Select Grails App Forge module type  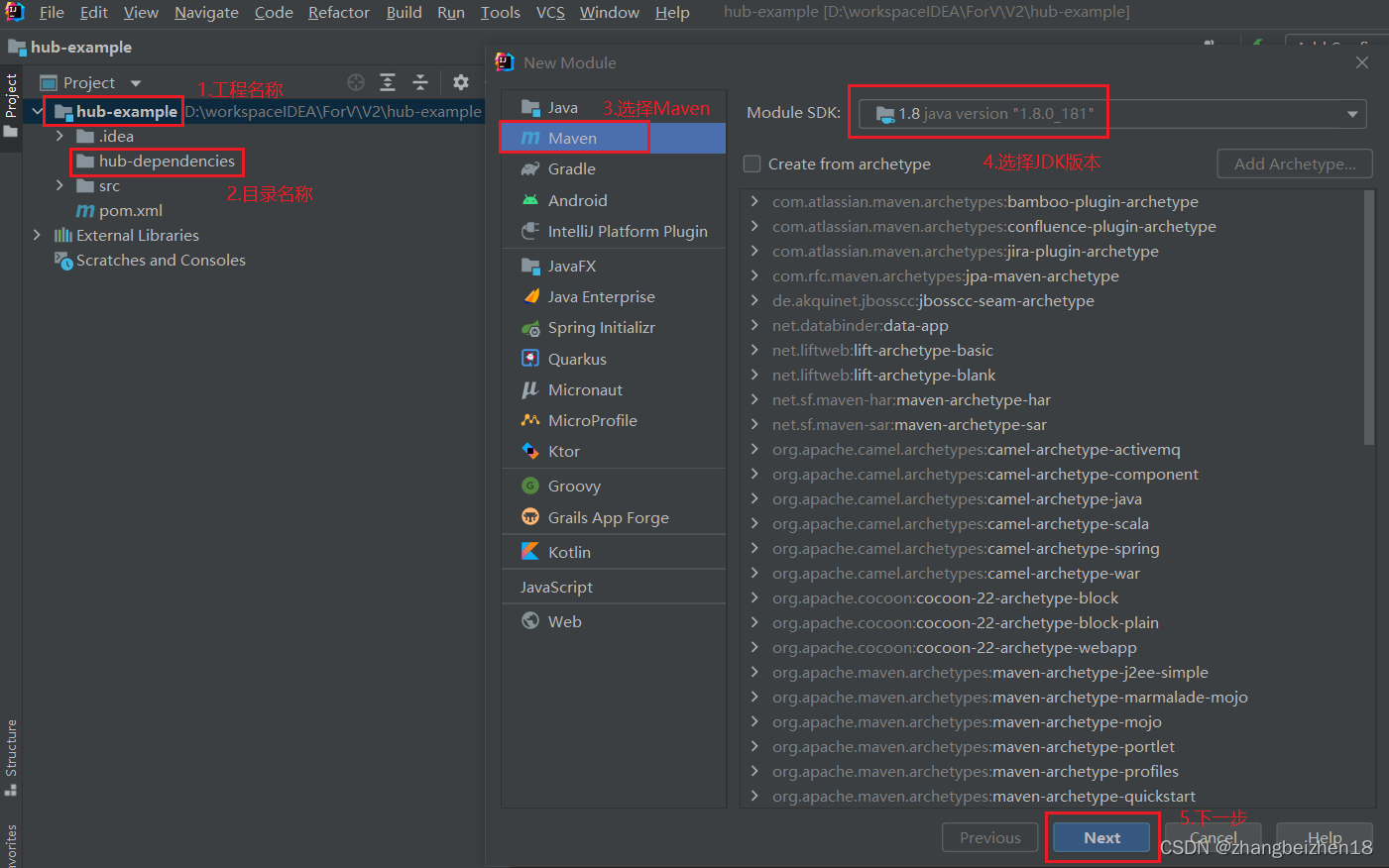pyautogui.click(x=613, y=517)
